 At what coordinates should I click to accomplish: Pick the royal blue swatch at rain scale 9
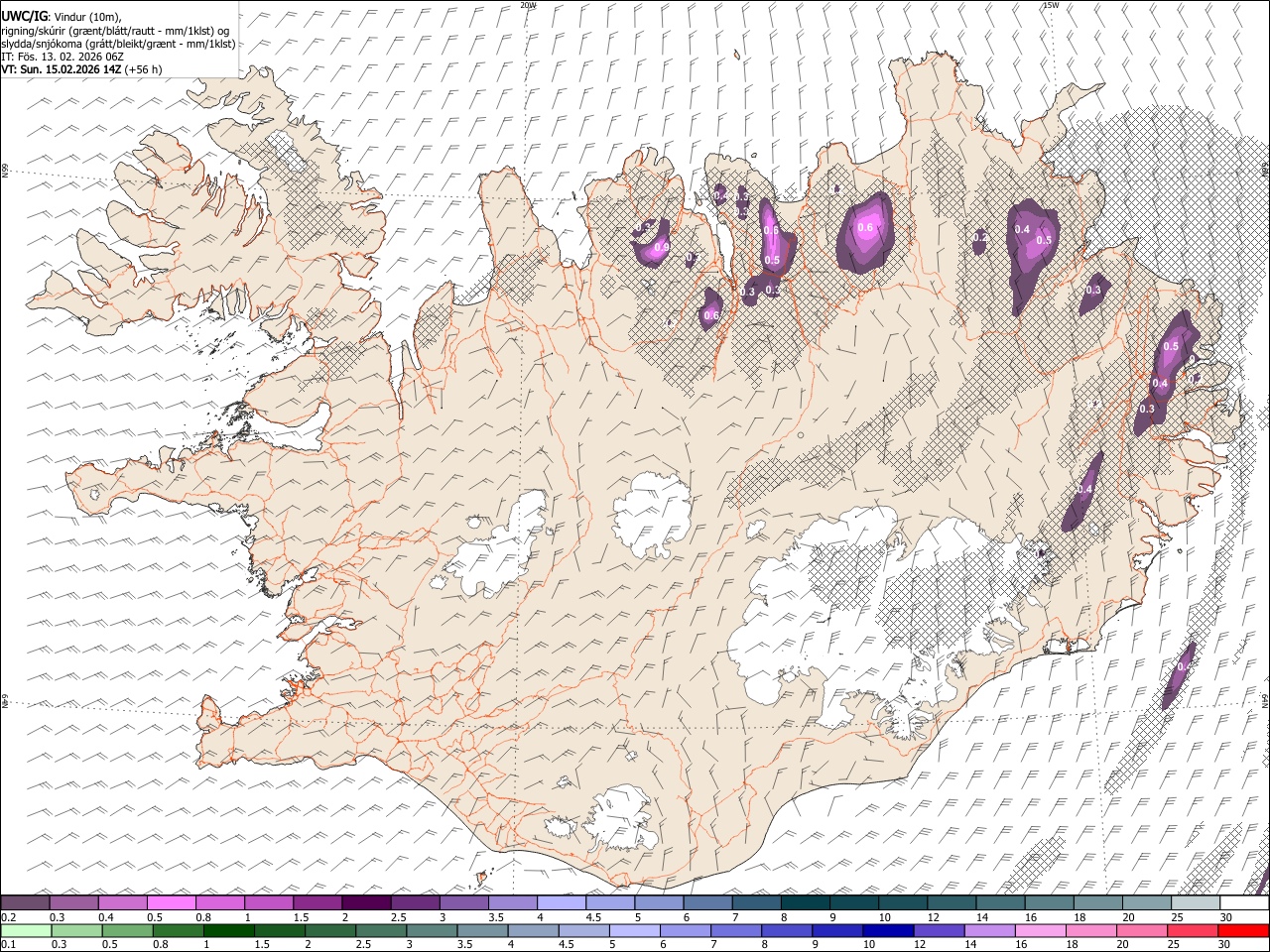coord(838,930)
